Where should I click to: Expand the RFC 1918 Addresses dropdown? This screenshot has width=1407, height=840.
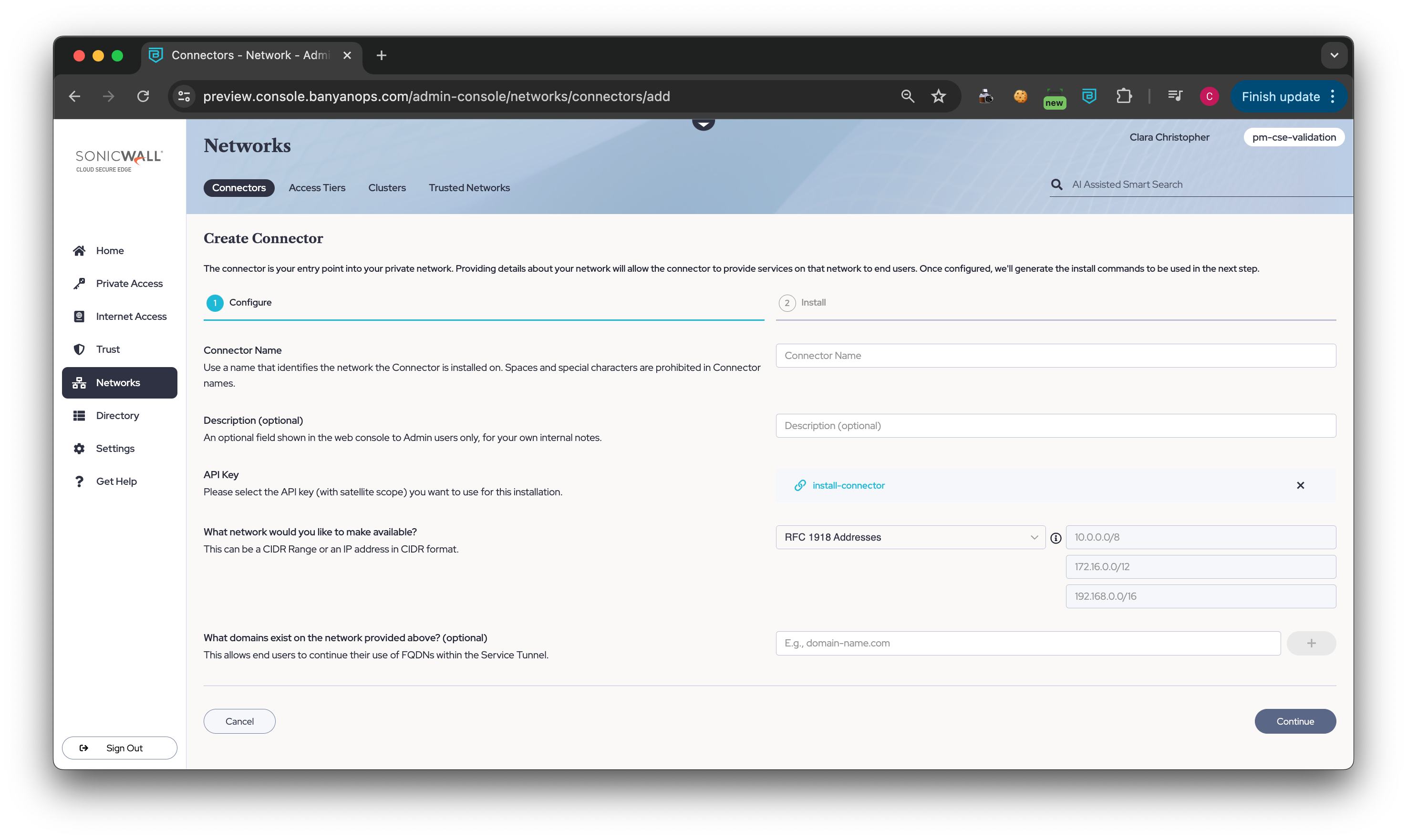coord(910,537)
